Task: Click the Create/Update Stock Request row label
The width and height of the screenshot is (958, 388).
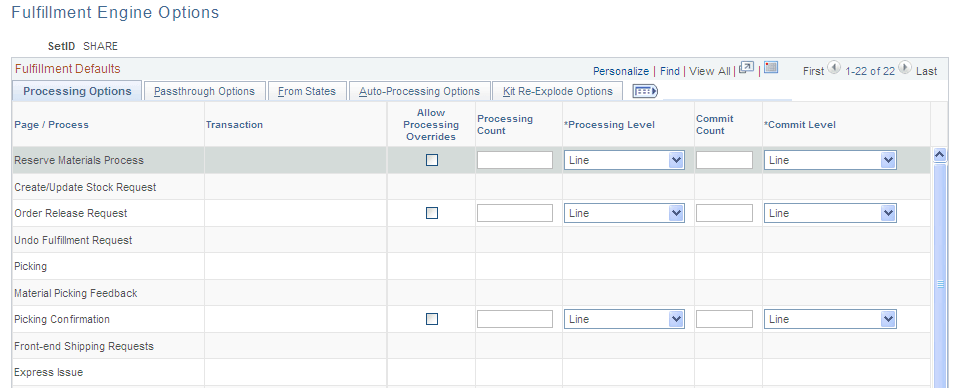Action: [85, 187]
